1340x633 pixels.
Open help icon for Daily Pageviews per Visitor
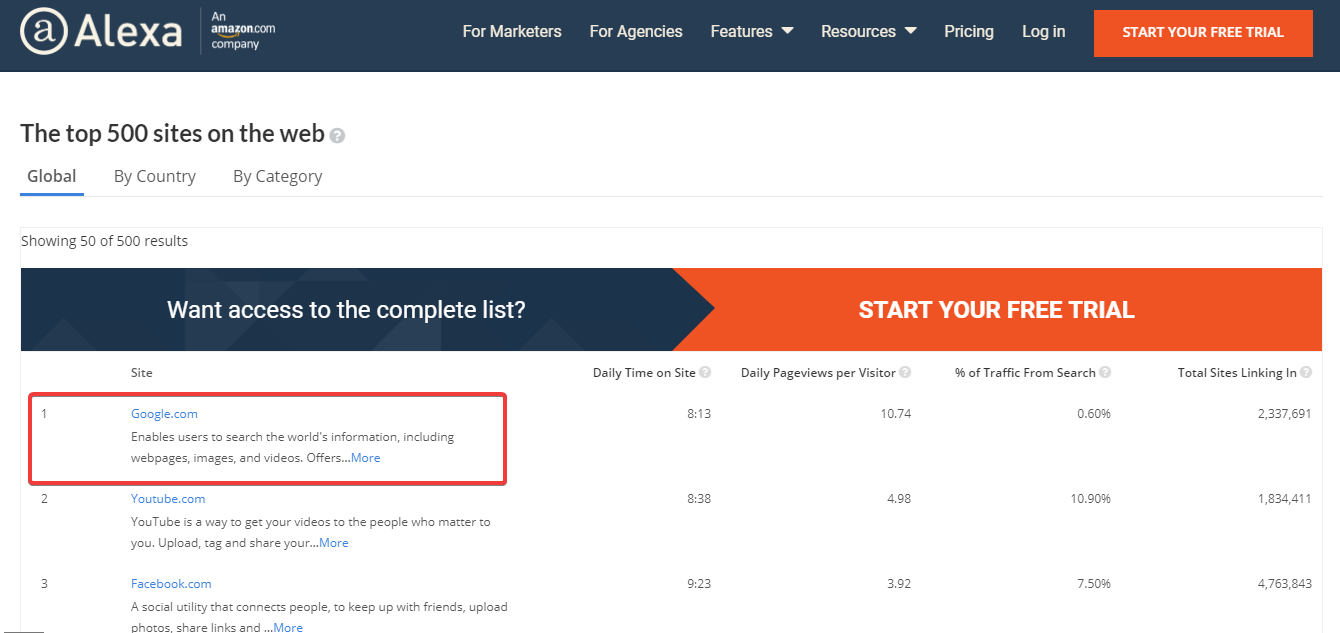click(905, 372)
